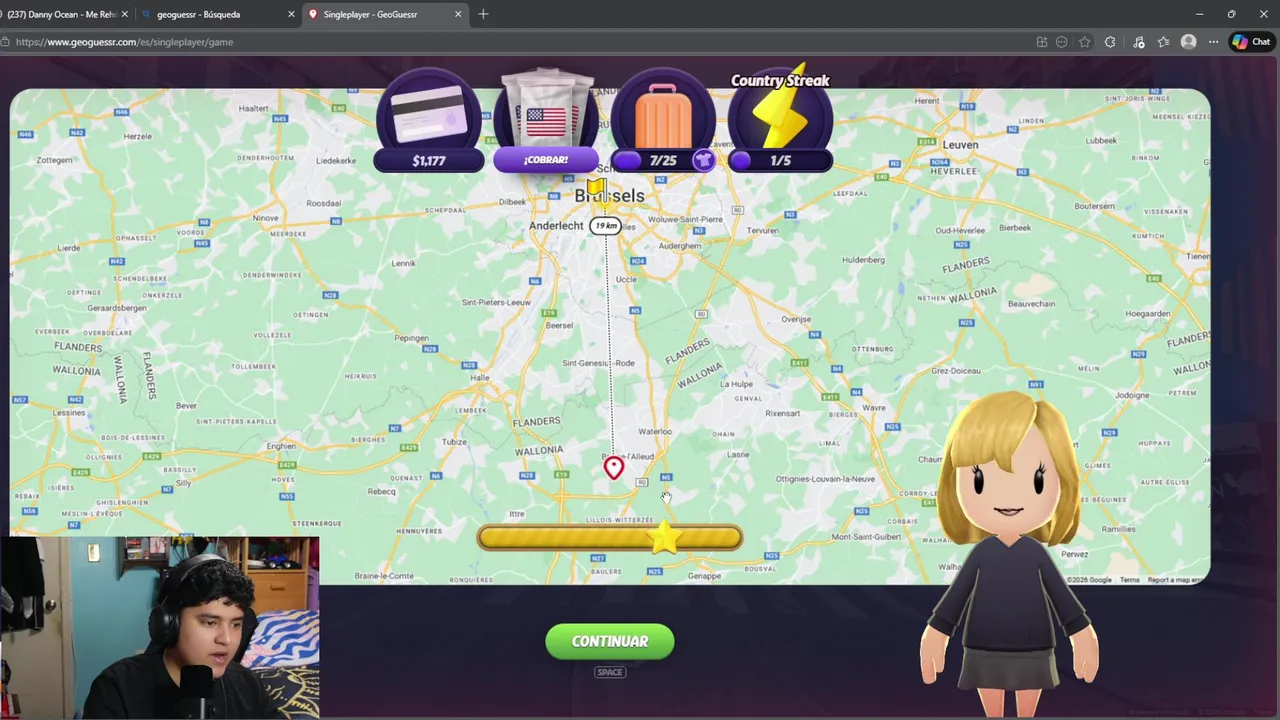
Task: Click the Tubize label on the map
Action: pos(454,442)
